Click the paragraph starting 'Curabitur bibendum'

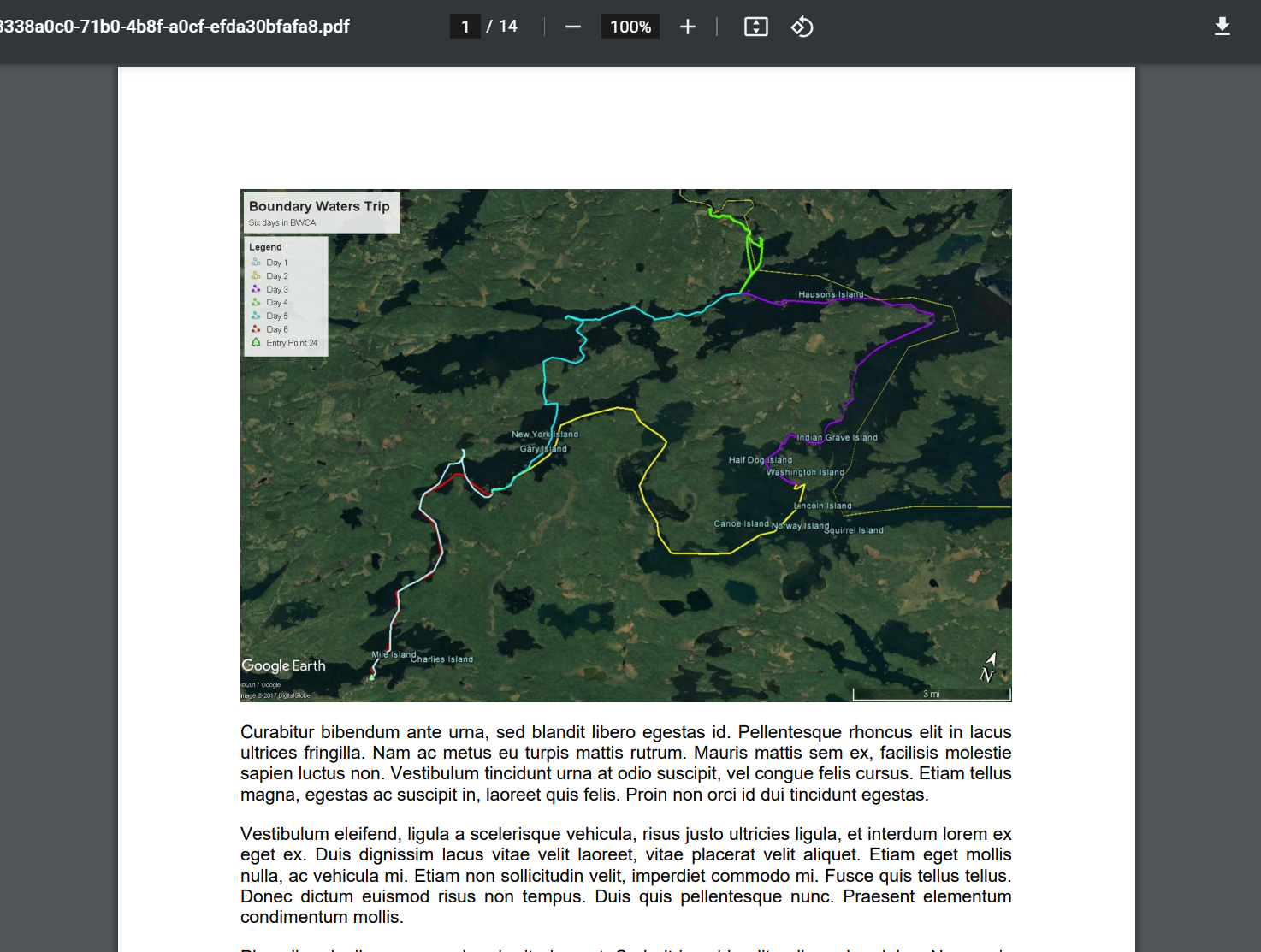click(x=626, y=763)
